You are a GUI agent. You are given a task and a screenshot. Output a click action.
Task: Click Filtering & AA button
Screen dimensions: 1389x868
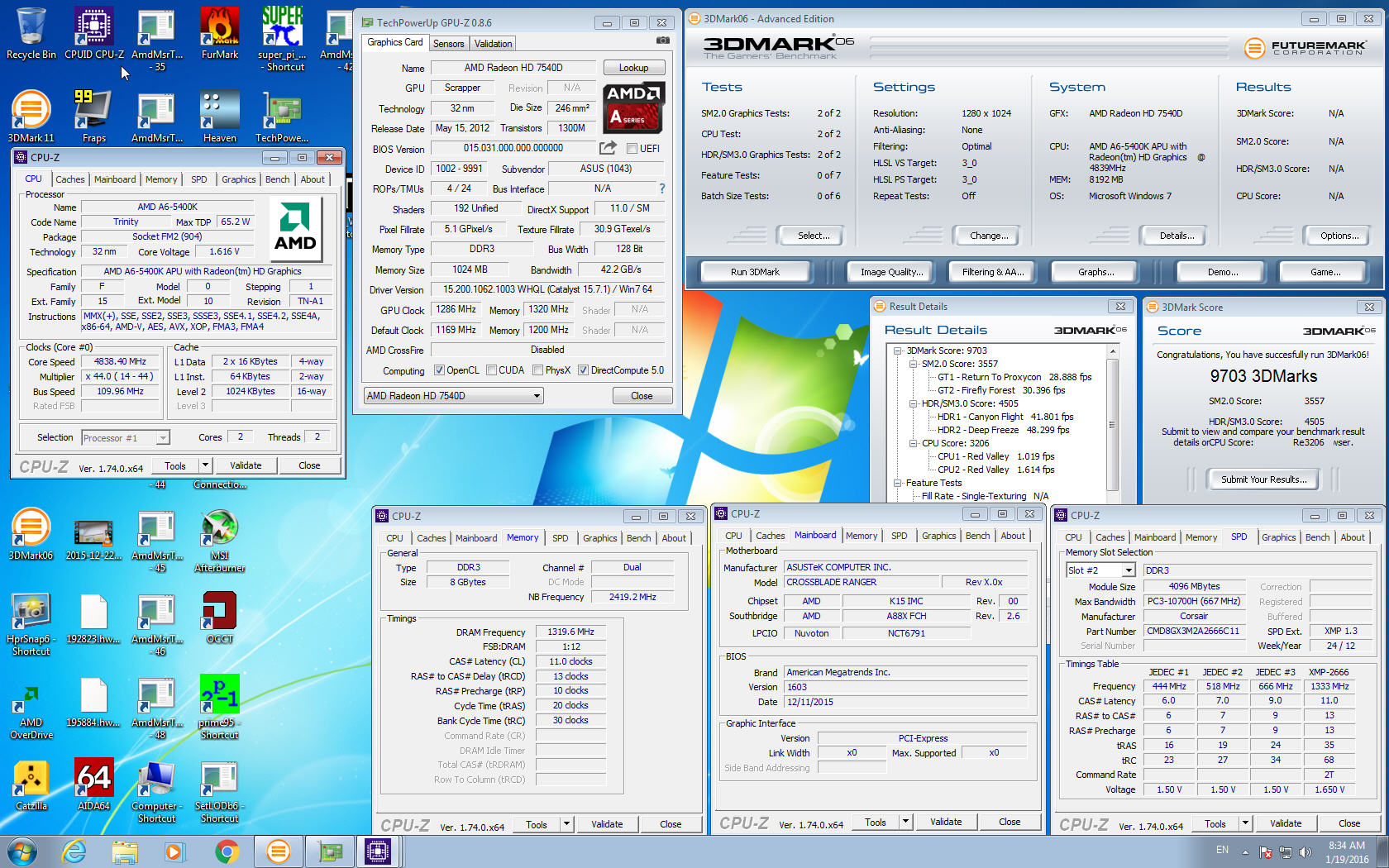(993, 272)
